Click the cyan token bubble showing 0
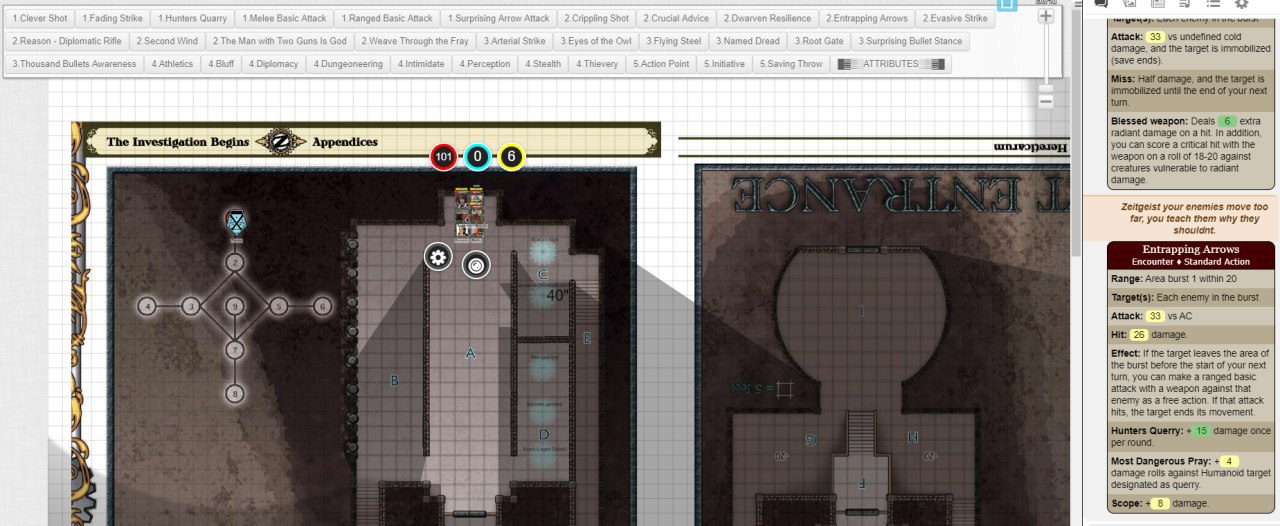Image resolution: width=1280 pixels, height=526 pixels. [x=478, y=157]
